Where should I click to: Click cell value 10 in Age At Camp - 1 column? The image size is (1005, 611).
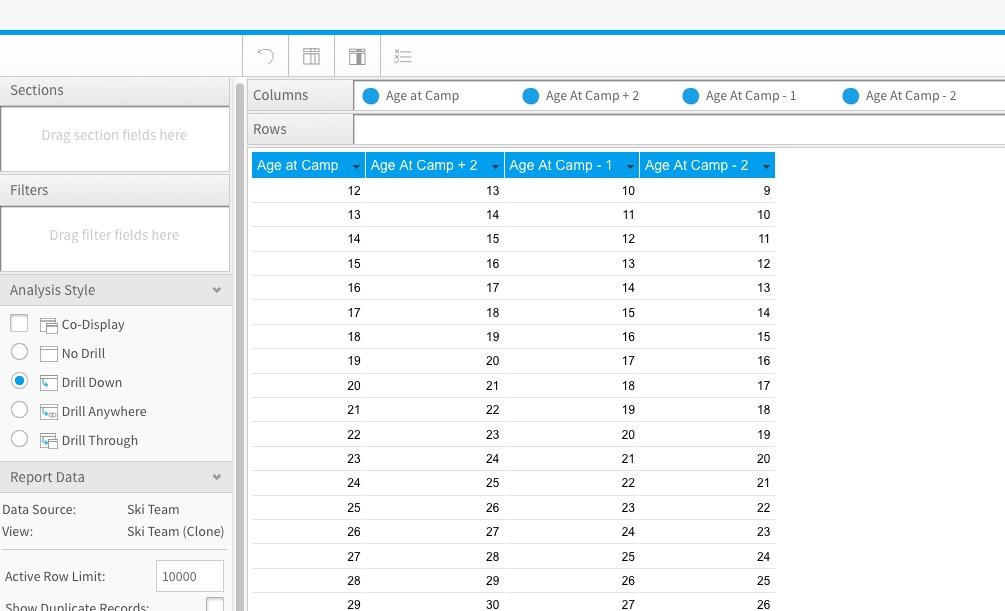pos(628,191)
